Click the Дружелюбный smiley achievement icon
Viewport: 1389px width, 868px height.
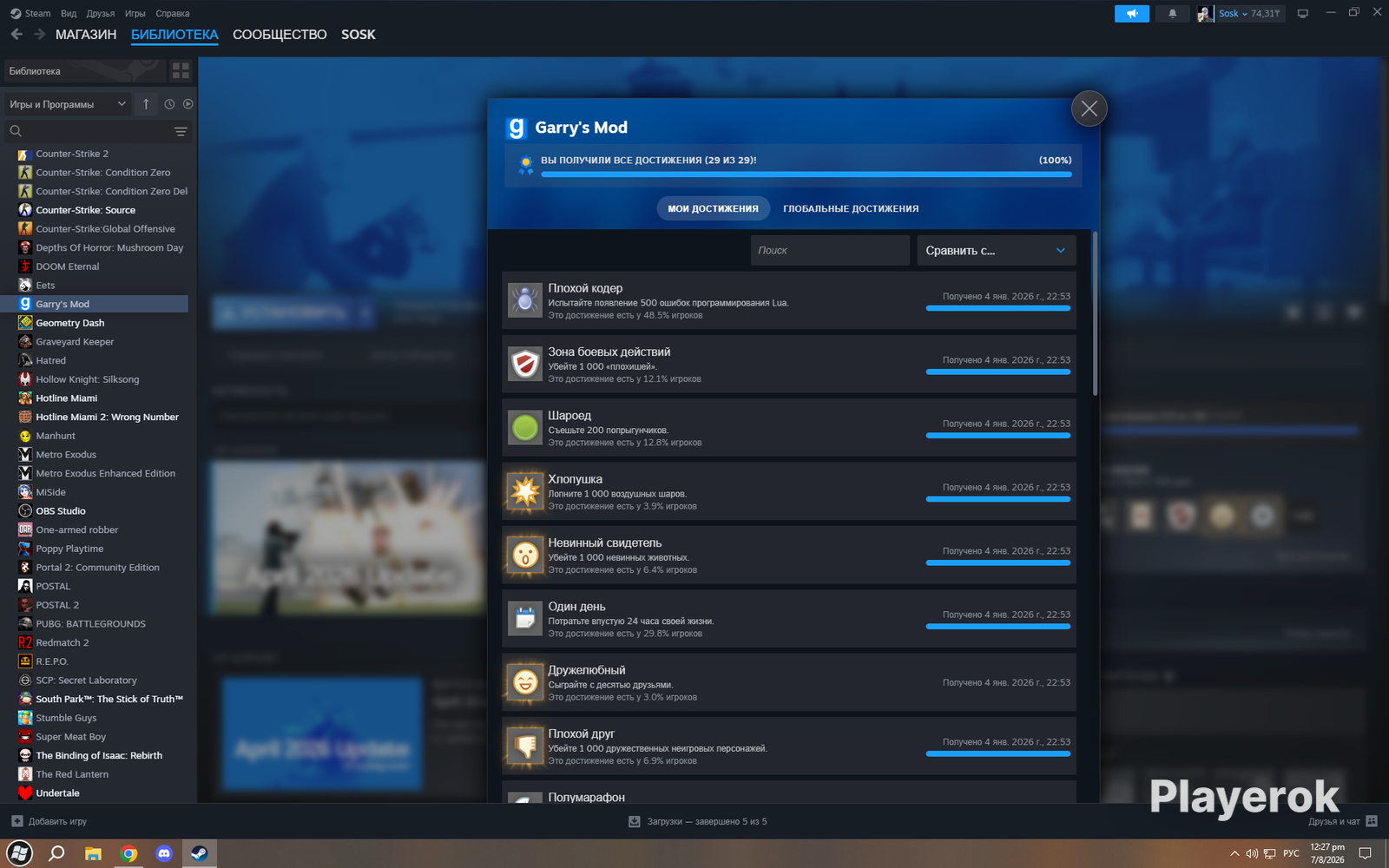pyautogui.click(x=525, y=682)
